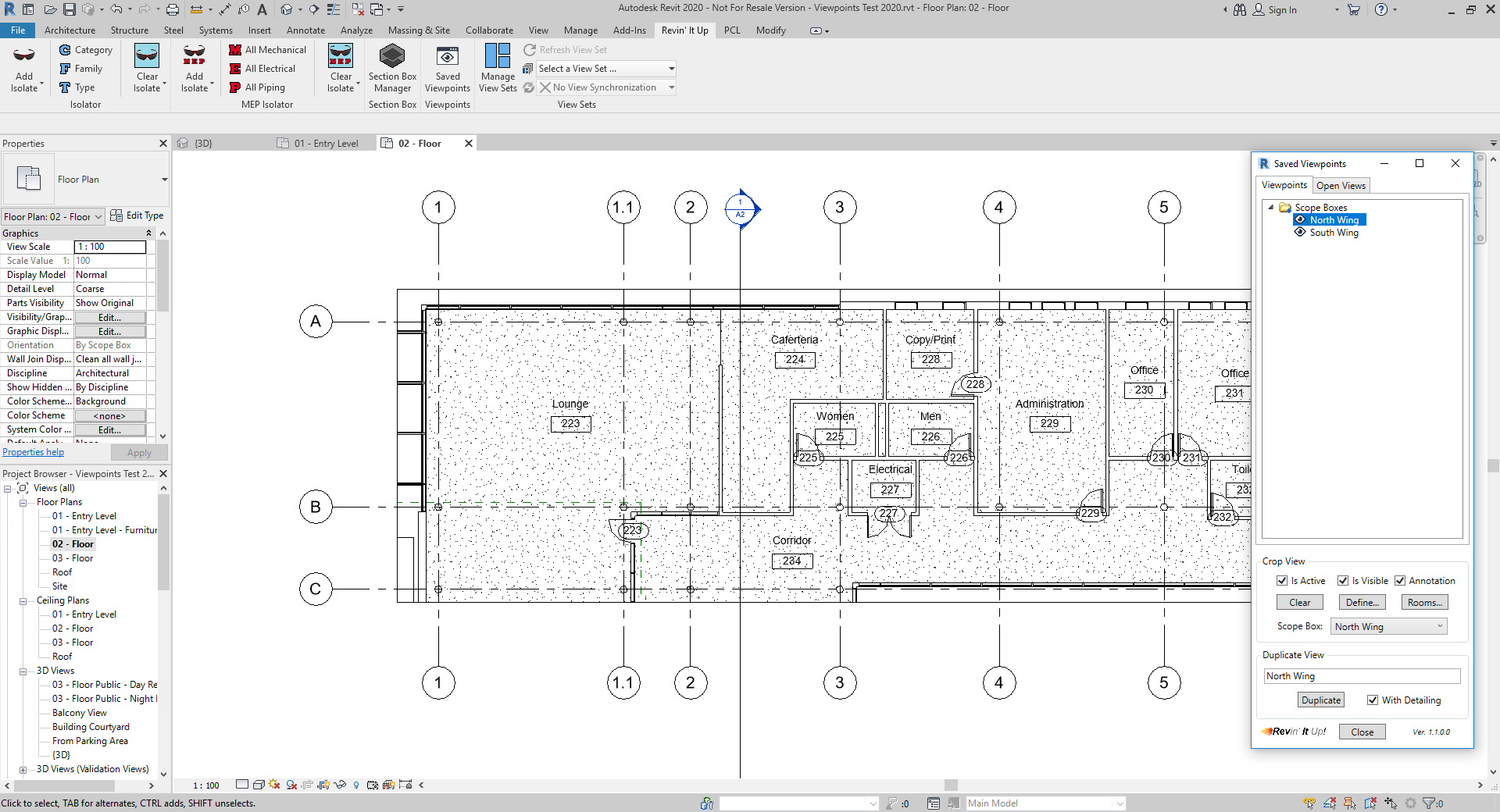Viewport: 1500px width, 812px height.
Task: Open a file from Quick Access toolbar
Action: click(x=49, y=9)
